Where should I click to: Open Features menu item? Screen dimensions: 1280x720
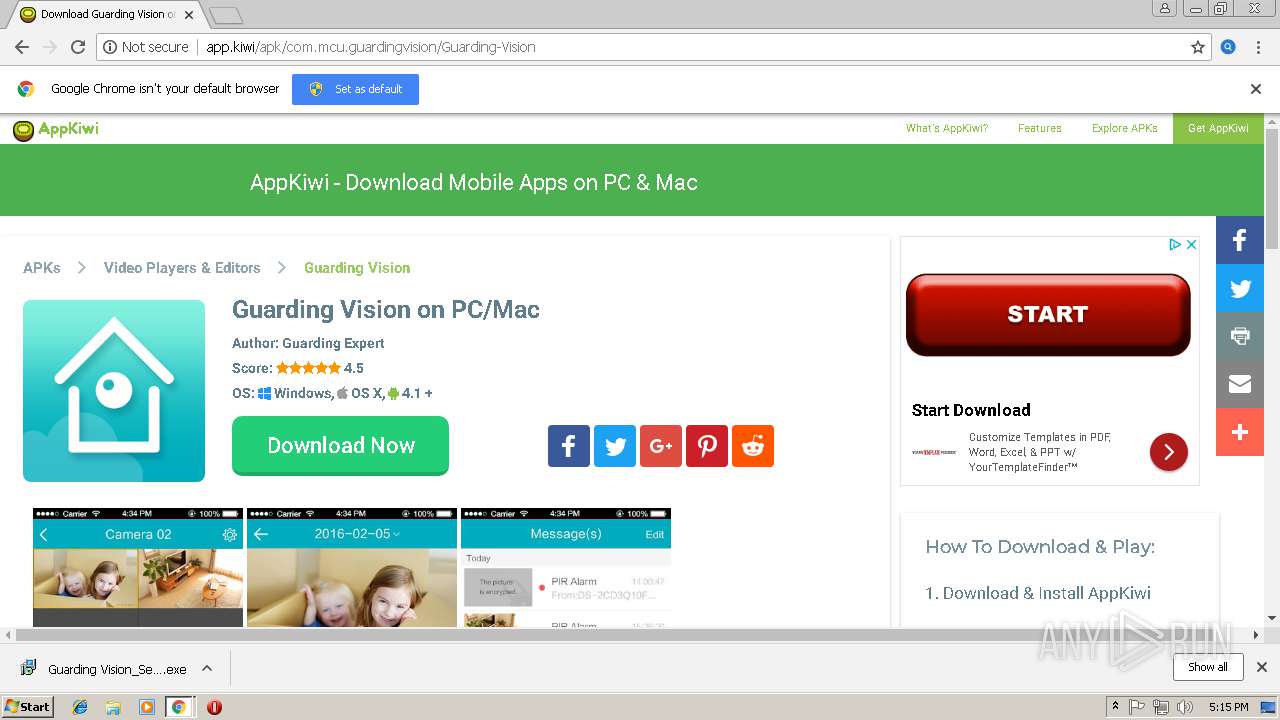point(1039,128)
